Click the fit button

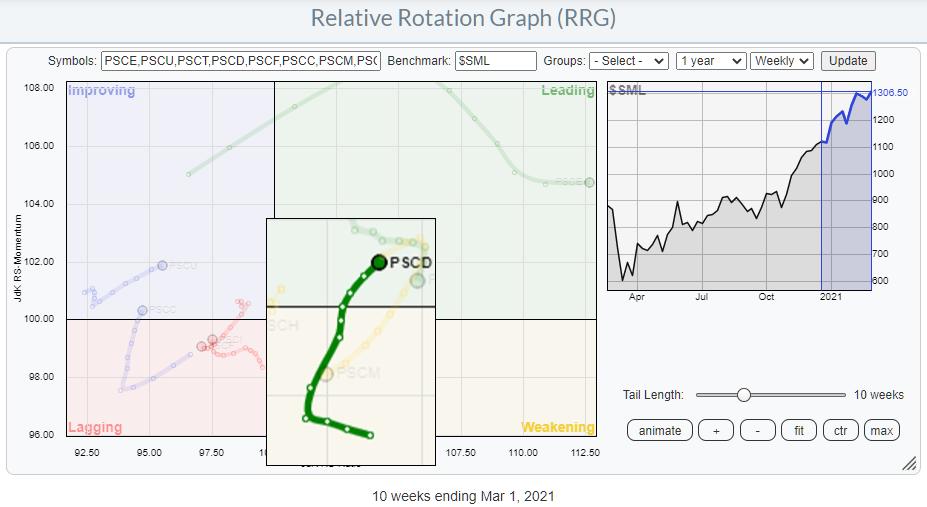[799, 431]
